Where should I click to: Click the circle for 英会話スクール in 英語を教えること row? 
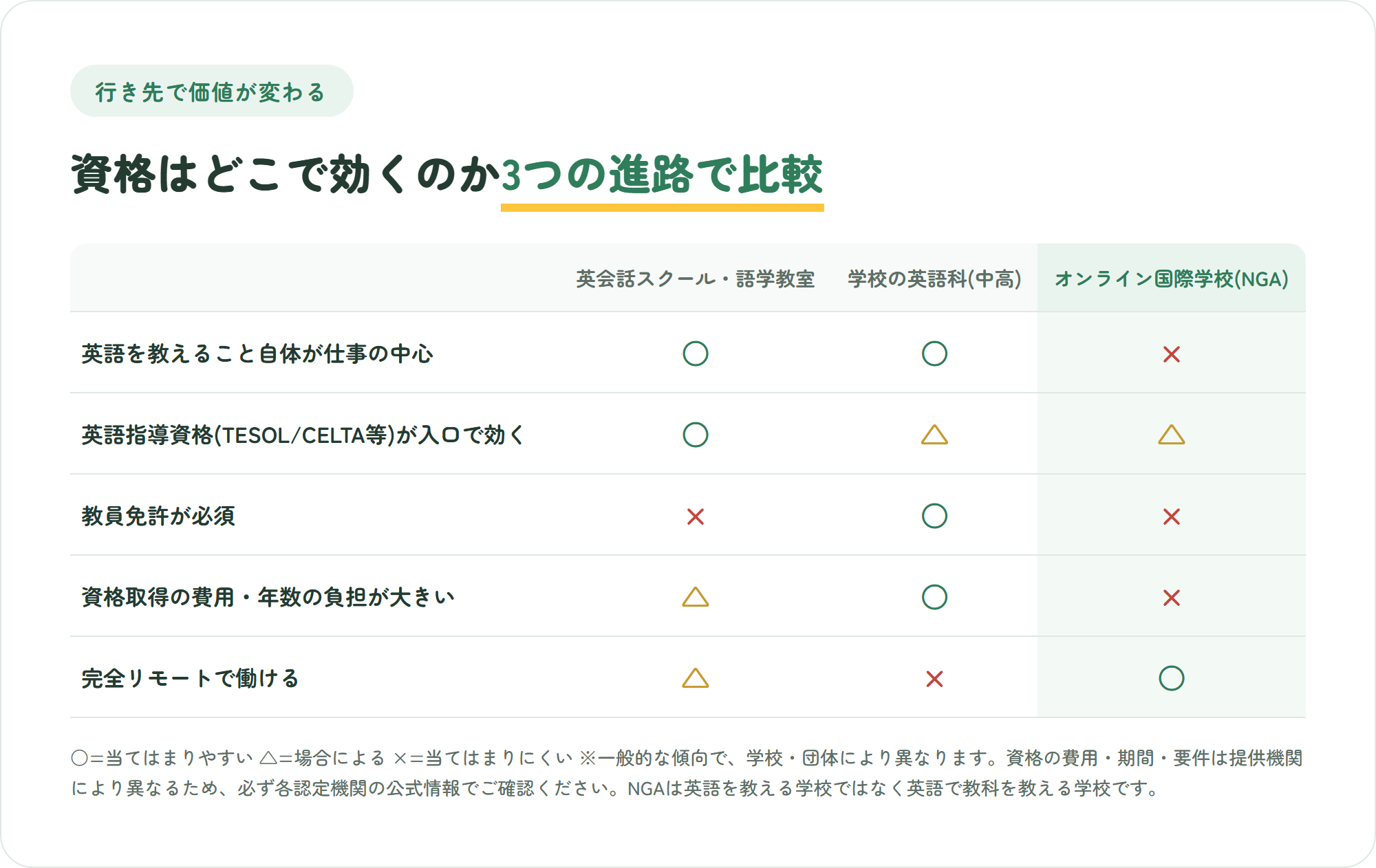[695, 354]
